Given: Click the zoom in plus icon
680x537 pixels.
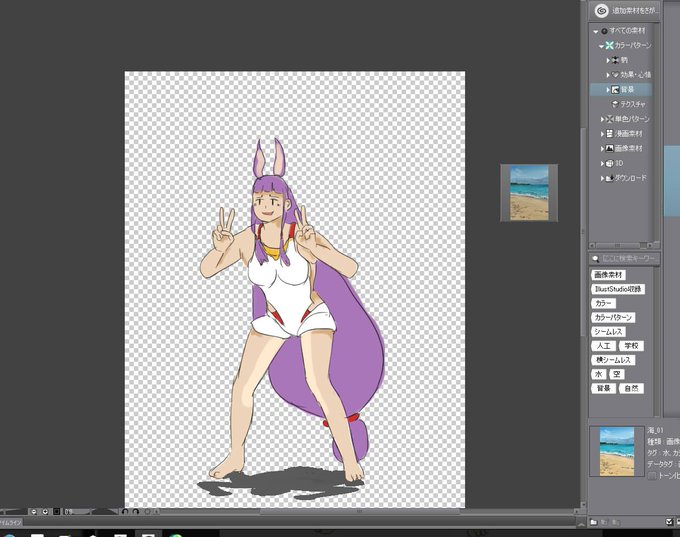Looking at the screenshot, I should click(45, 512).
